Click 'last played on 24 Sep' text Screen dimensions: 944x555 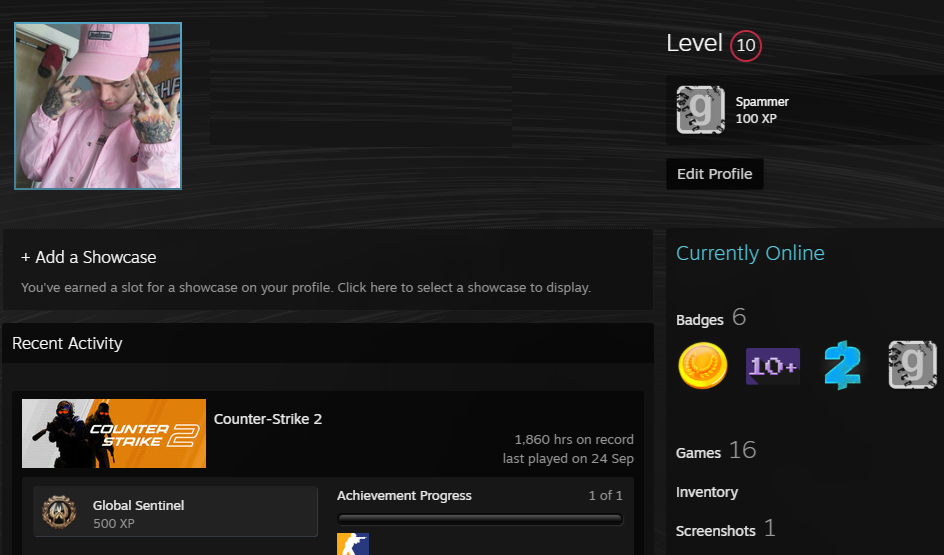click(568, 459)
